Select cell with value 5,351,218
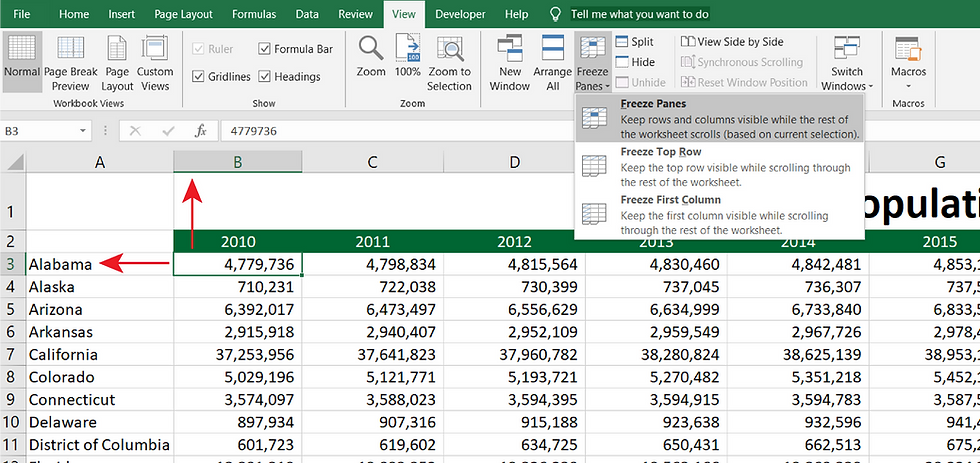The width and height of the screenshot is (980, 463). tap(798, 377)
